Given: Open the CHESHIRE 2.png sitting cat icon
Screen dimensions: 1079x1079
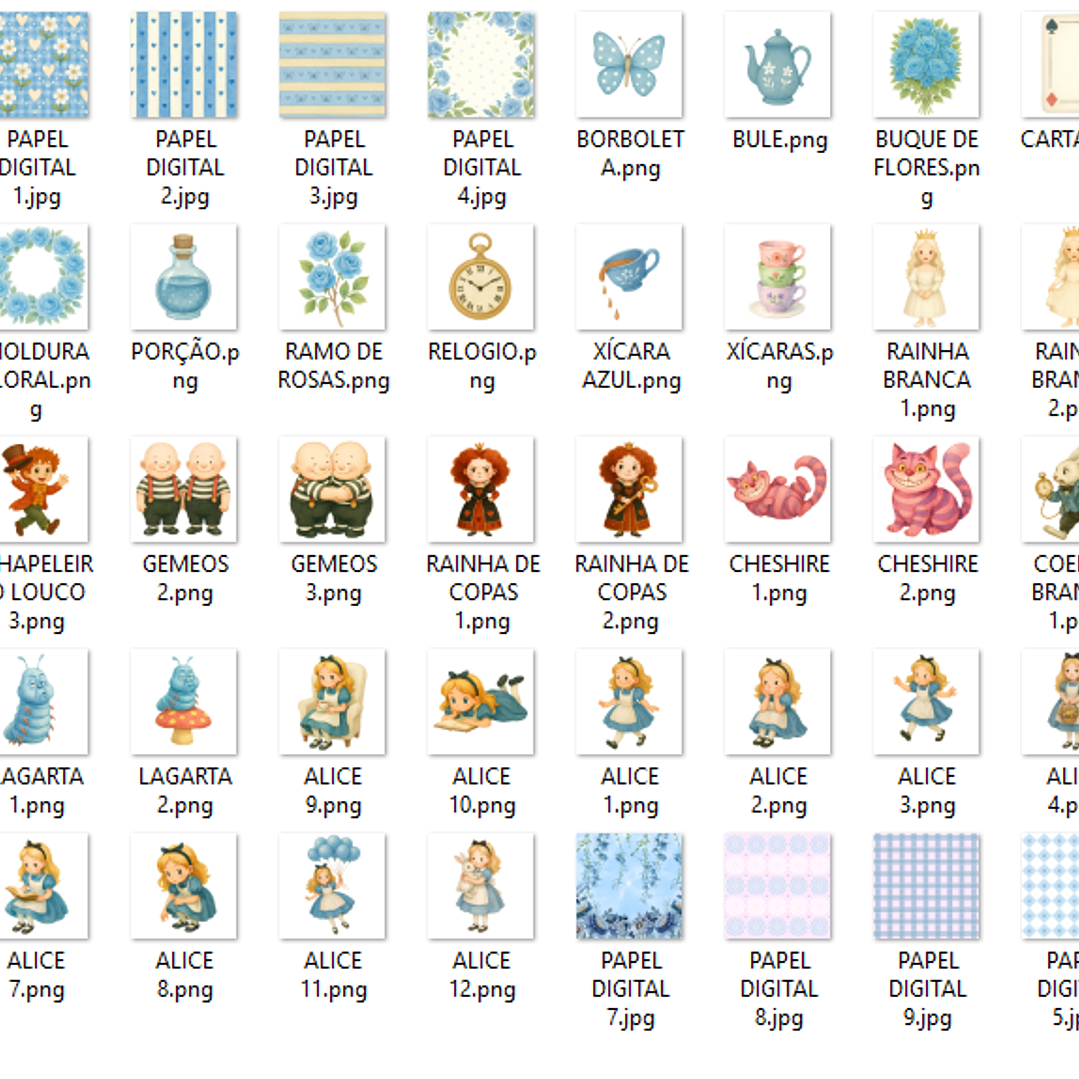Looking at the screenshot, I should click(x=926, y=489).
